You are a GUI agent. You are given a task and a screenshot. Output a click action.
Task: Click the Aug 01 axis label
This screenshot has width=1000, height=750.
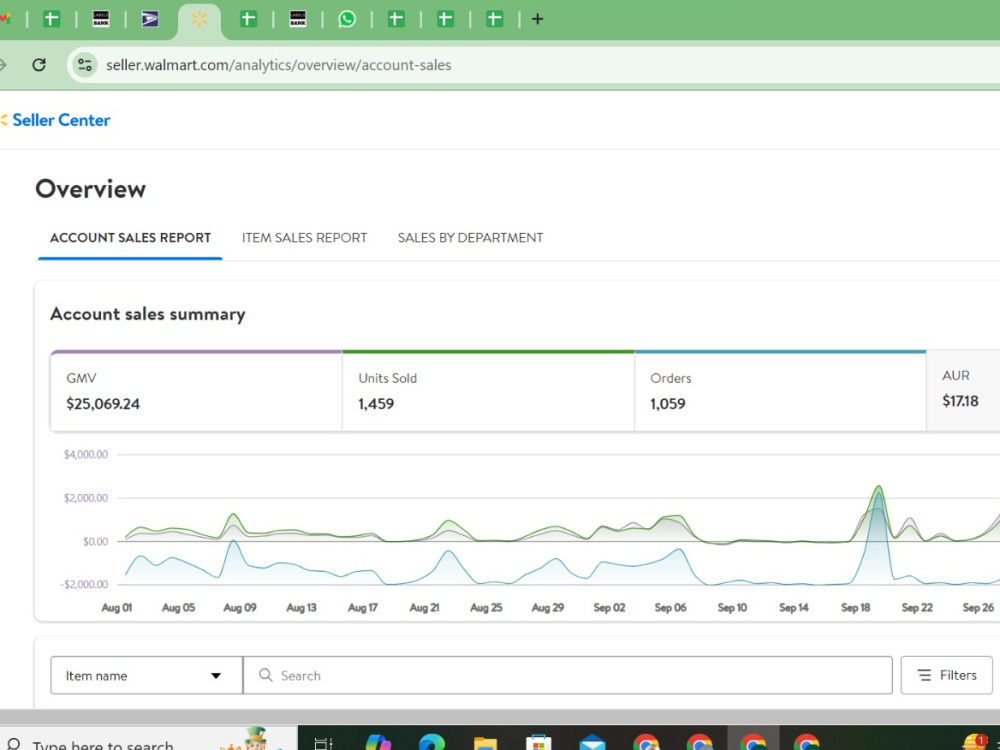tap(117, 608)
